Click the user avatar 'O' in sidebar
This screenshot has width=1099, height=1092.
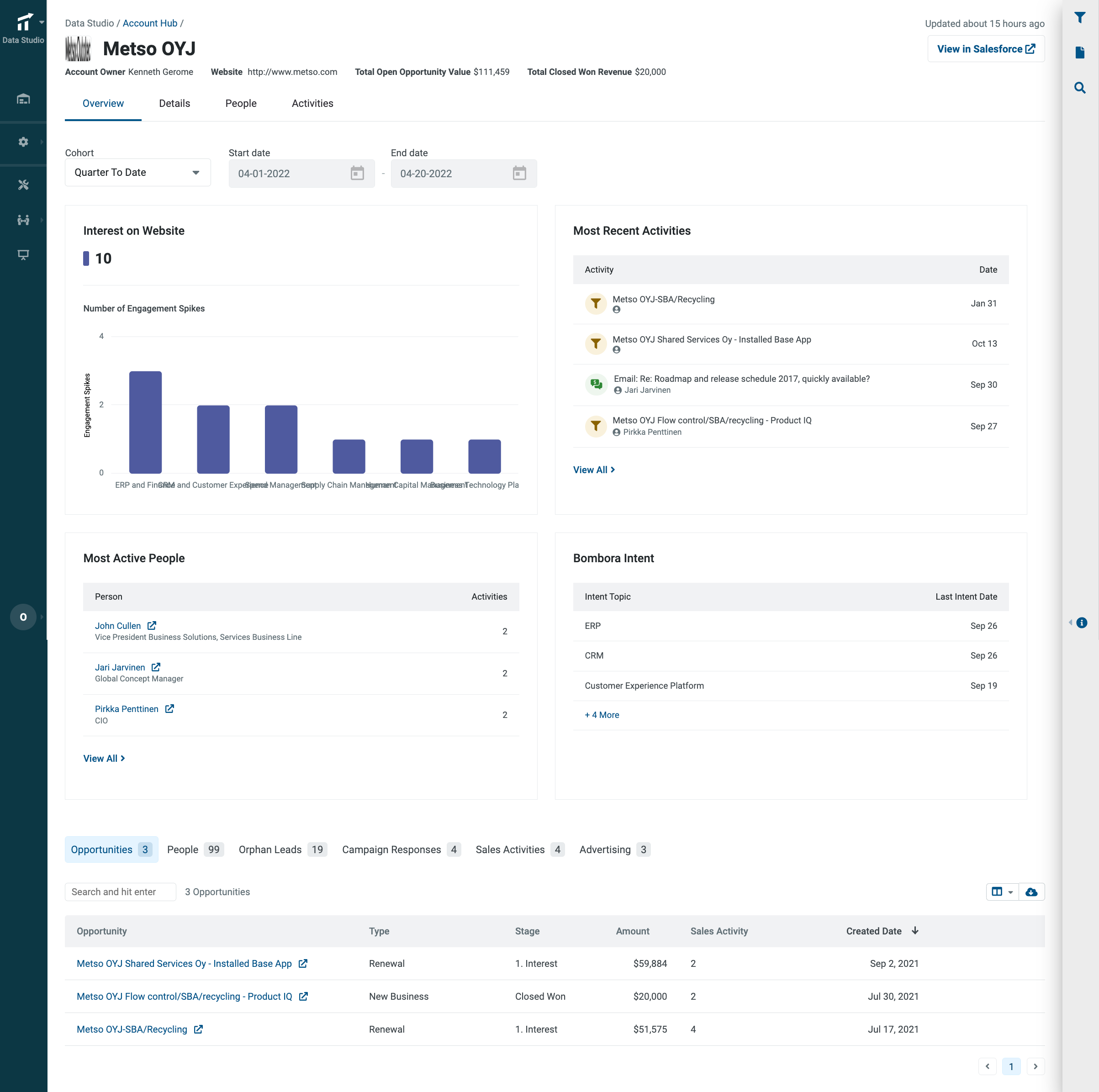click(x=23, y=617)
